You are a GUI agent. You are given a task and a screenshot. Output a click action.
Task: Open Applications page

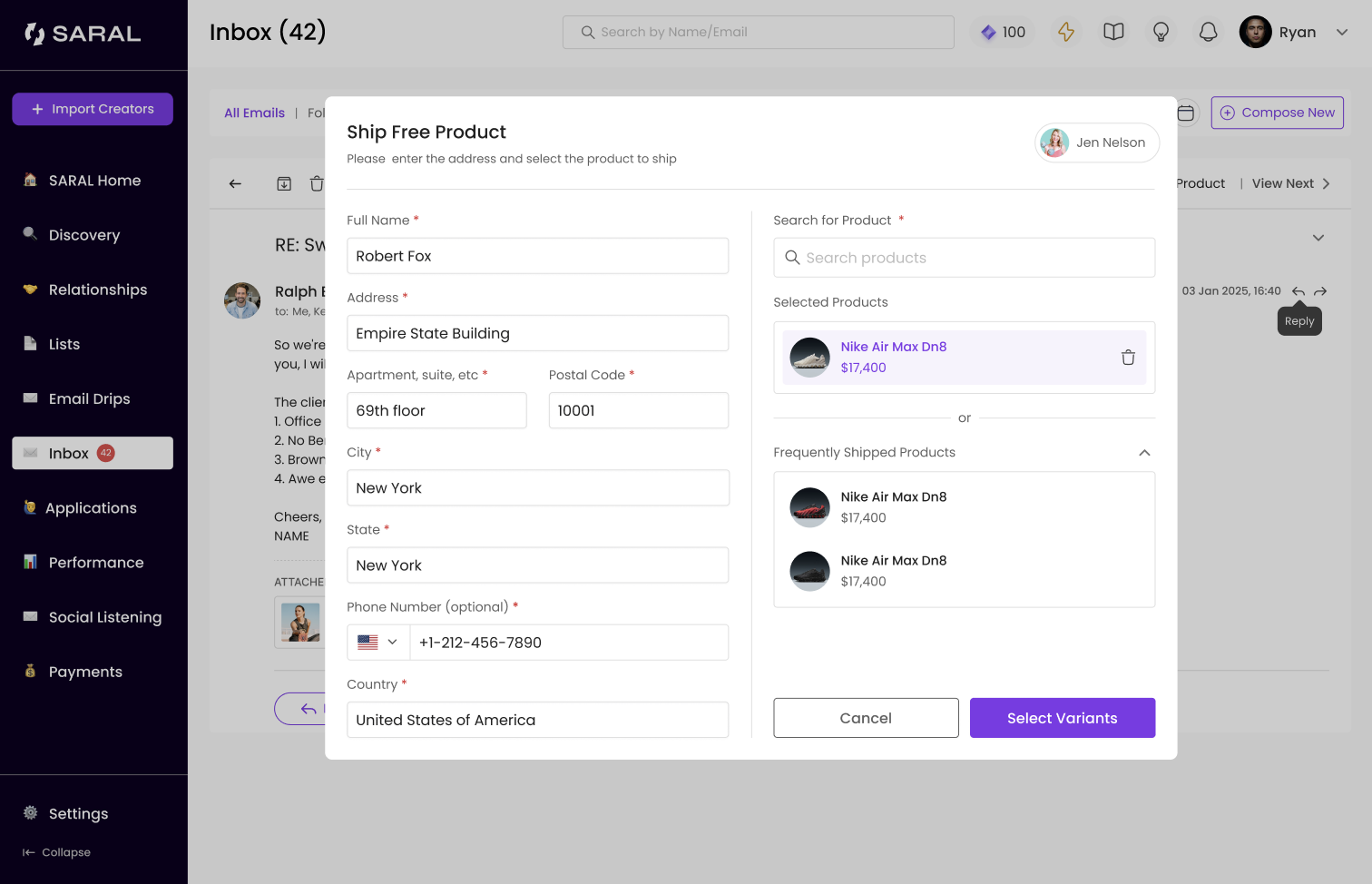click(93, 508)
